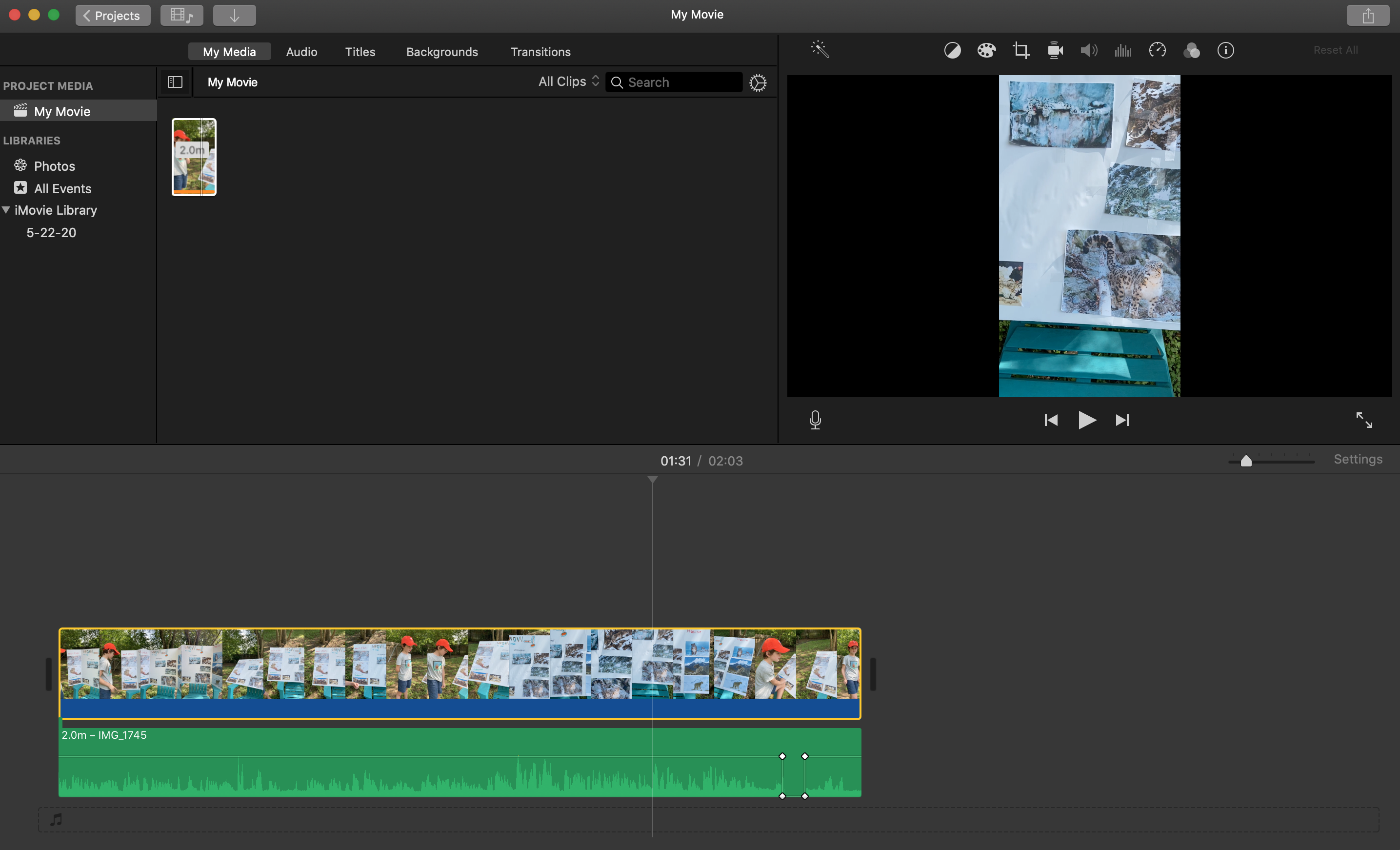Viewport: 1400px width, 850px height.
Task: Open the video stabilization camera icon
Action: tap(1055, 51)
